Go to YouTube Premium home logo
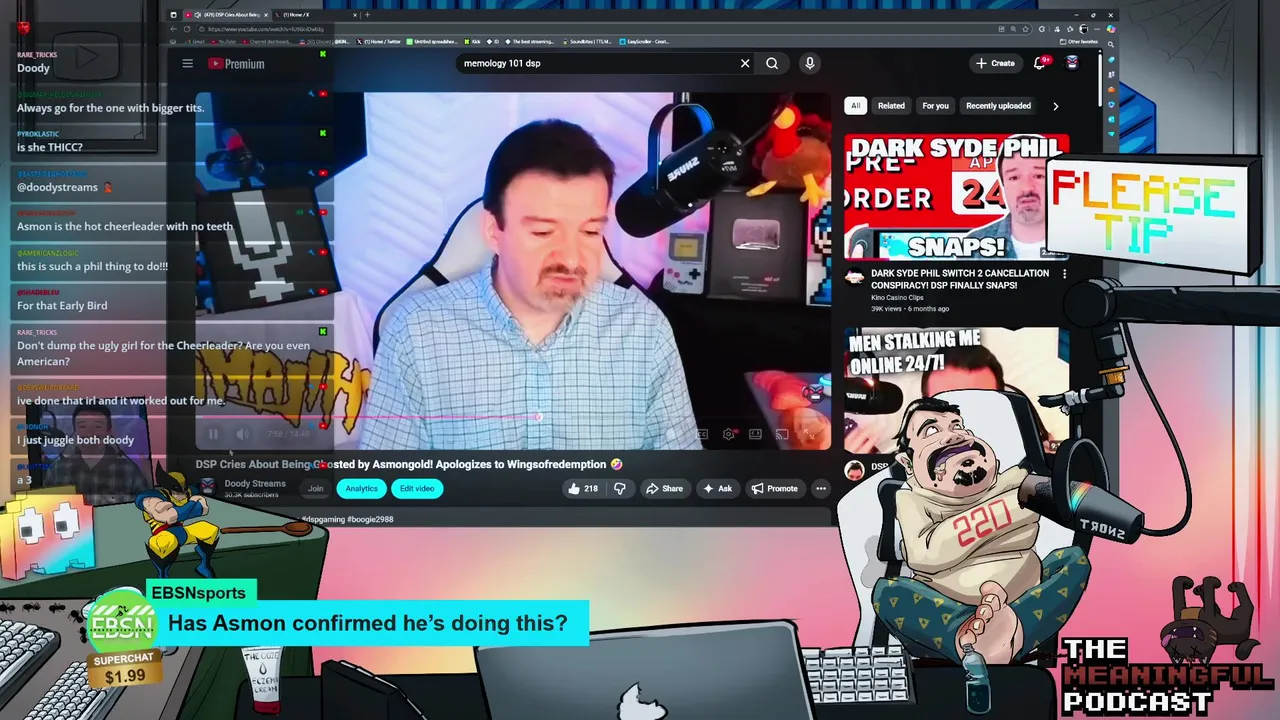The image size is (1280, 720). coord(236,63)
